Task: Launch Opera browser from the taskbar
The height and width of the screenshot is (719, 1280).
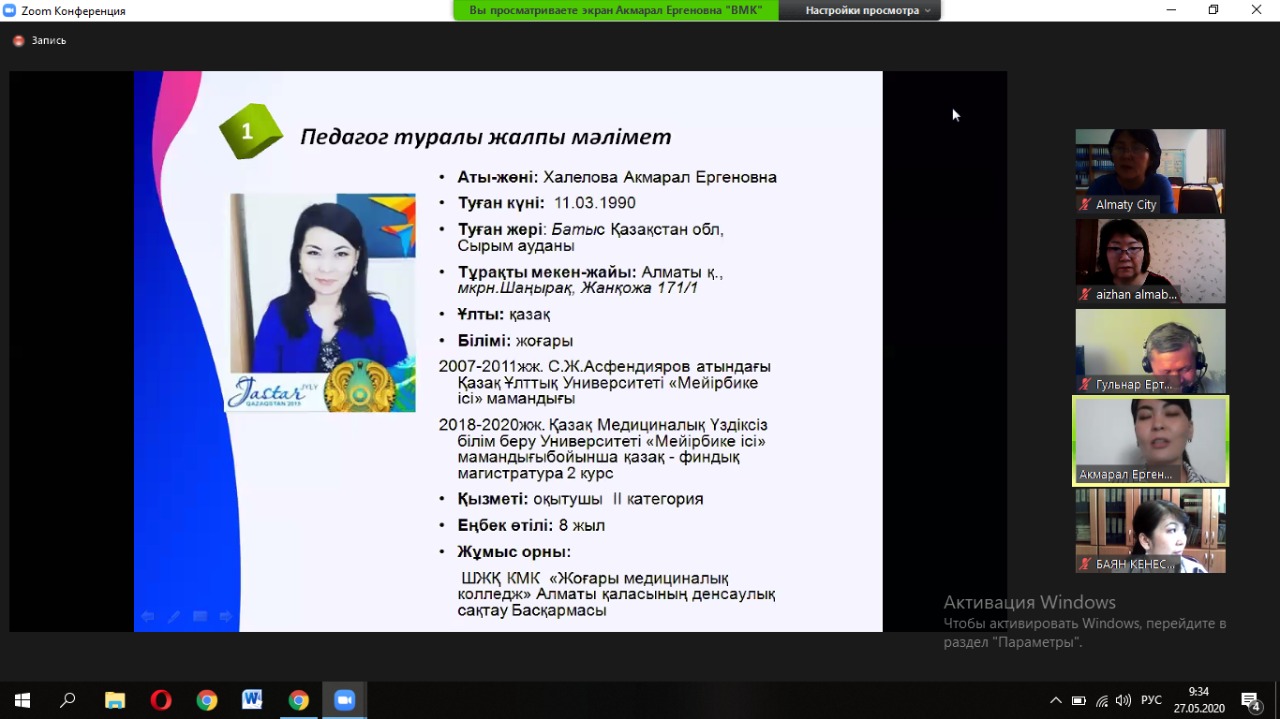Action: [x=160, y=700]
